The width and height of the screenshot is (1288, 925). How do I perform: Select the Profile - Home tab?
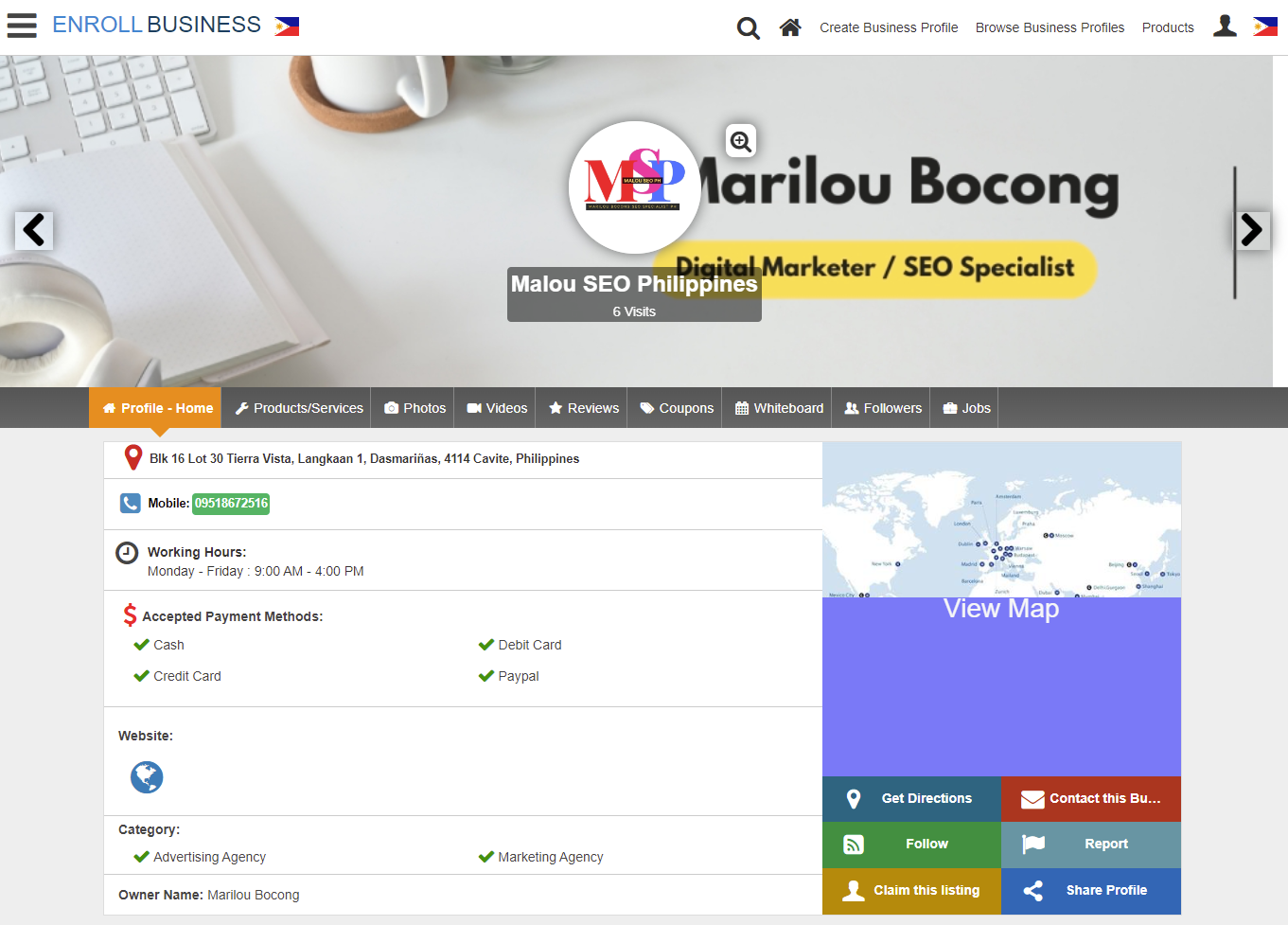tap(155, 408)
